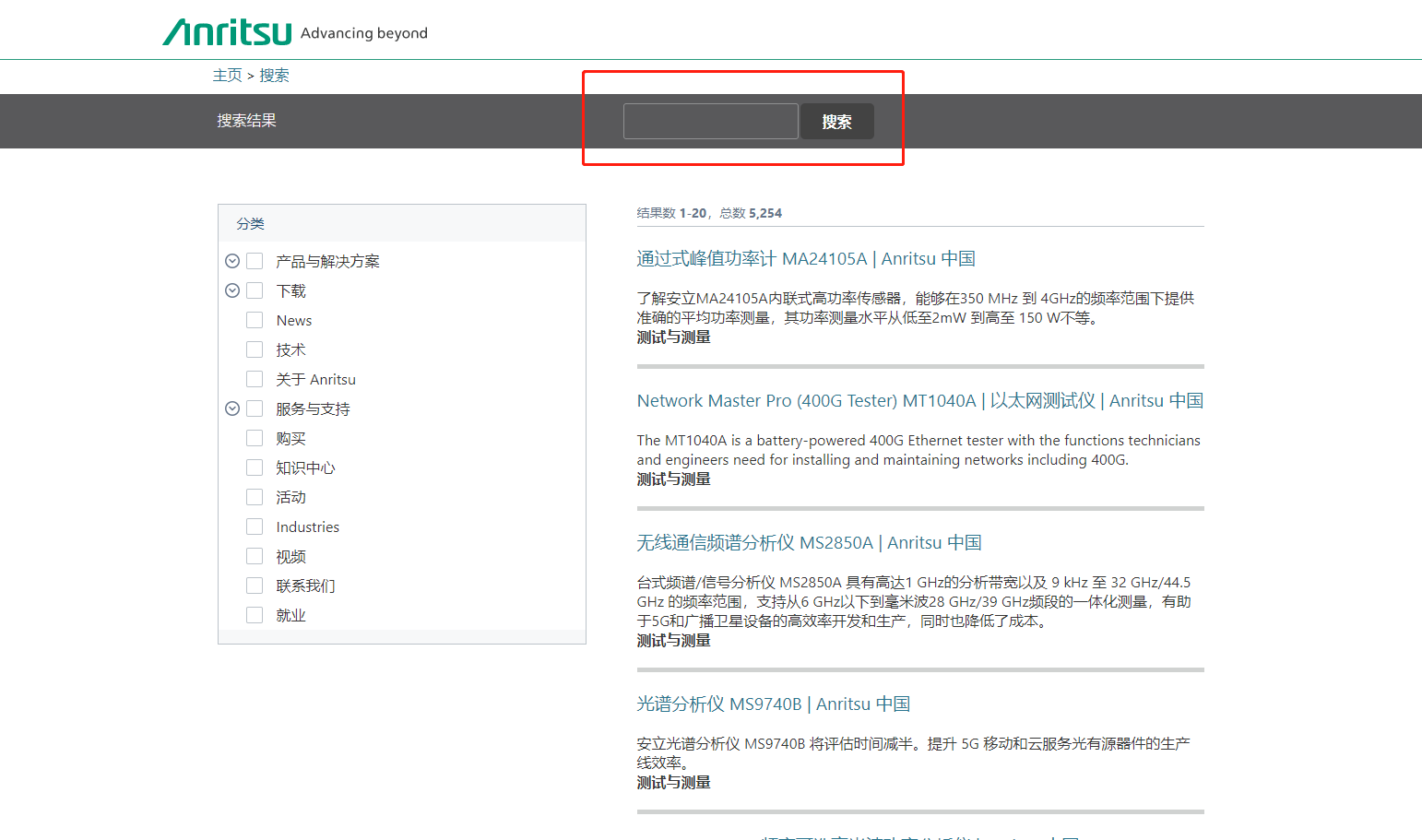Image resolution: width=1422 pixels, height=840 pixels.
Task: Open the 光谱分析仪 MS9740B result link
Action: (x=773, y=704)
